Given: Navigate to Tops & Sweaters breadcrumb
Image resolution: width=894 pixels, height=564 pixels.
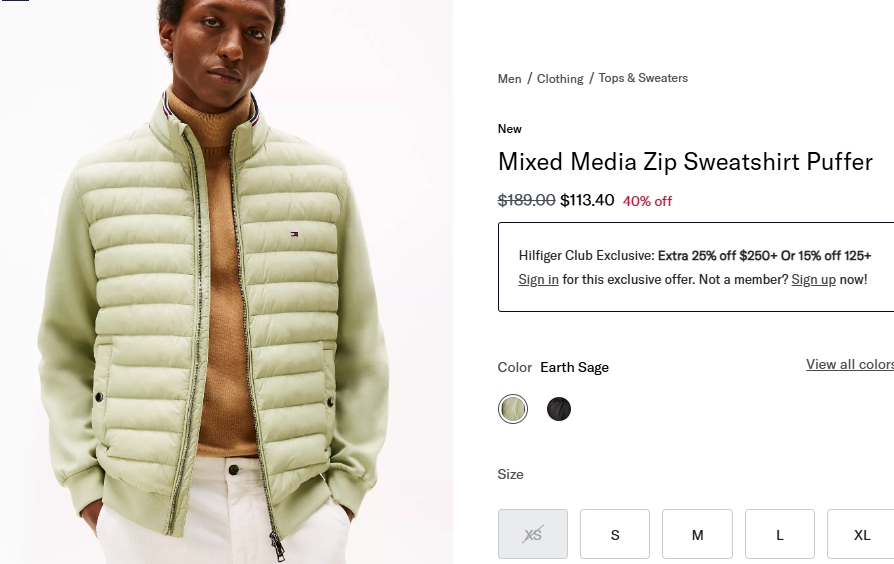Looking at the screenshot, I should point(643,78).
